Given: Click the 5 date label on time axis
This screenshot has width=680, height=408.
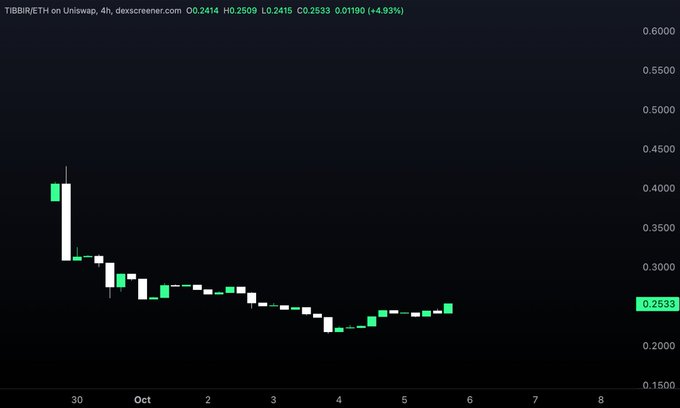Looking at the screenshot, I should [x=404, y=400].
